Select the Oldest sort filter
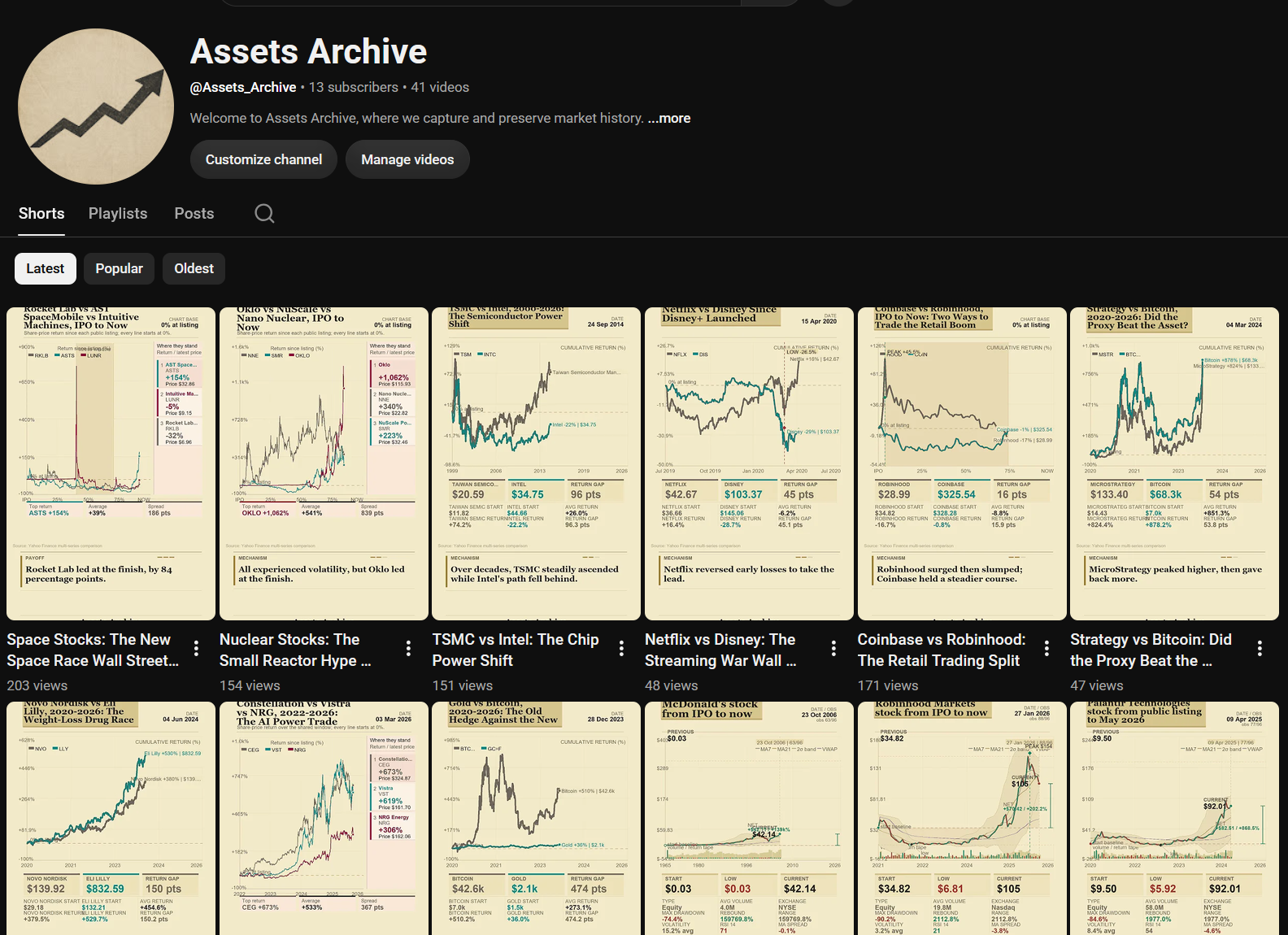This screenshot has height=935, width=1288. [194, 268]
